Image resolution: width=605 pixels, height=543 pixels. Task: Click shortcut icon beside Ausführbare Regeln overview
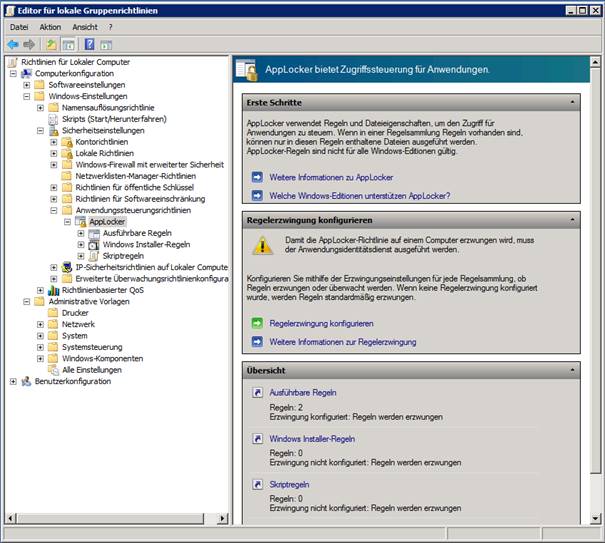(x=257, y=392)
